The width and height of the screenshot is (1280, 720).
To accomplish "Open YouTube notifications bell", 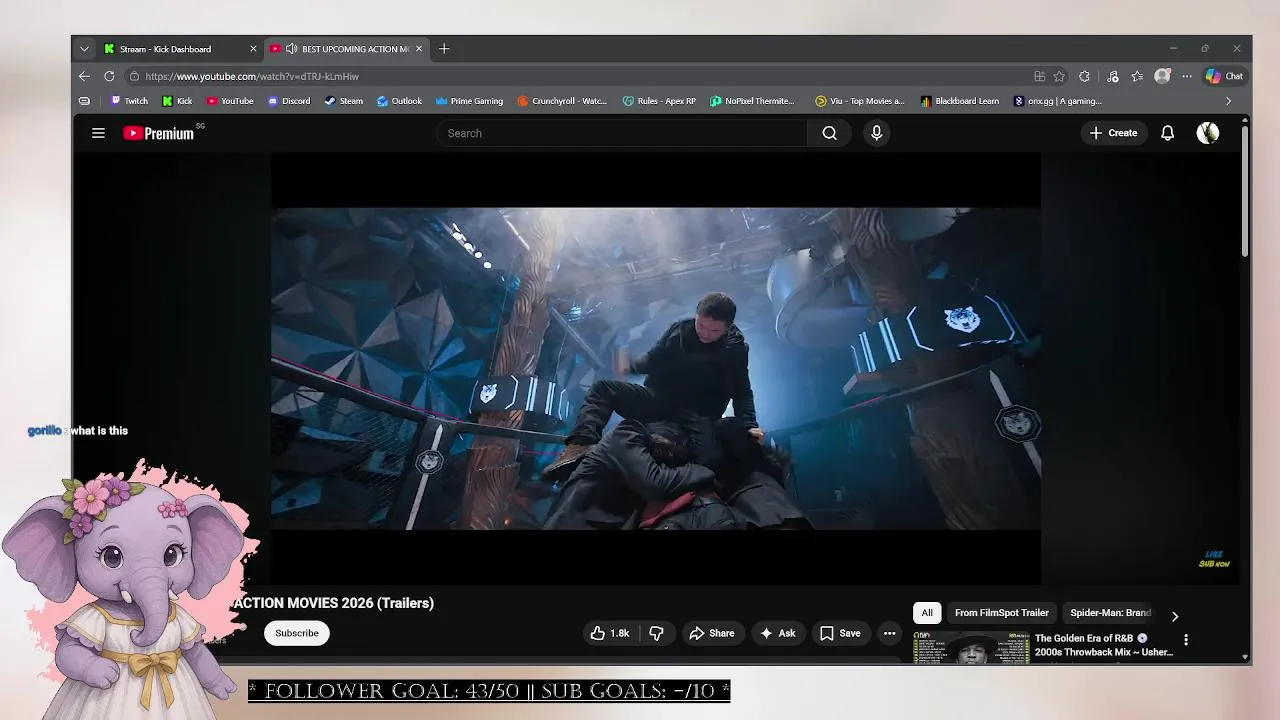I will (x=1167, y=133).
